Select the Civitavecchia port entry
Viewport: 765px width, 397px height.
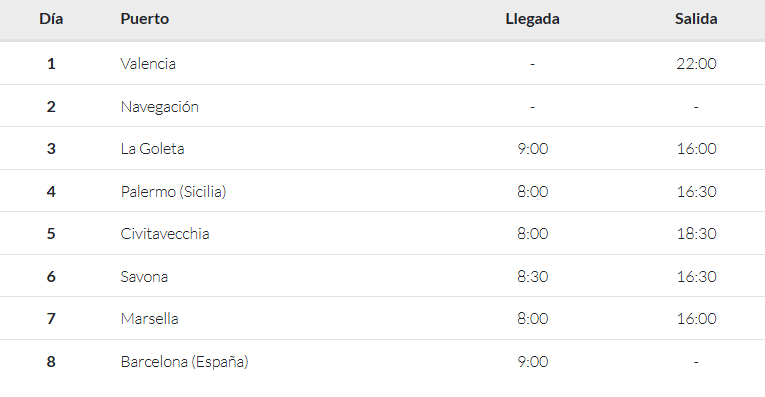(165, 234)
